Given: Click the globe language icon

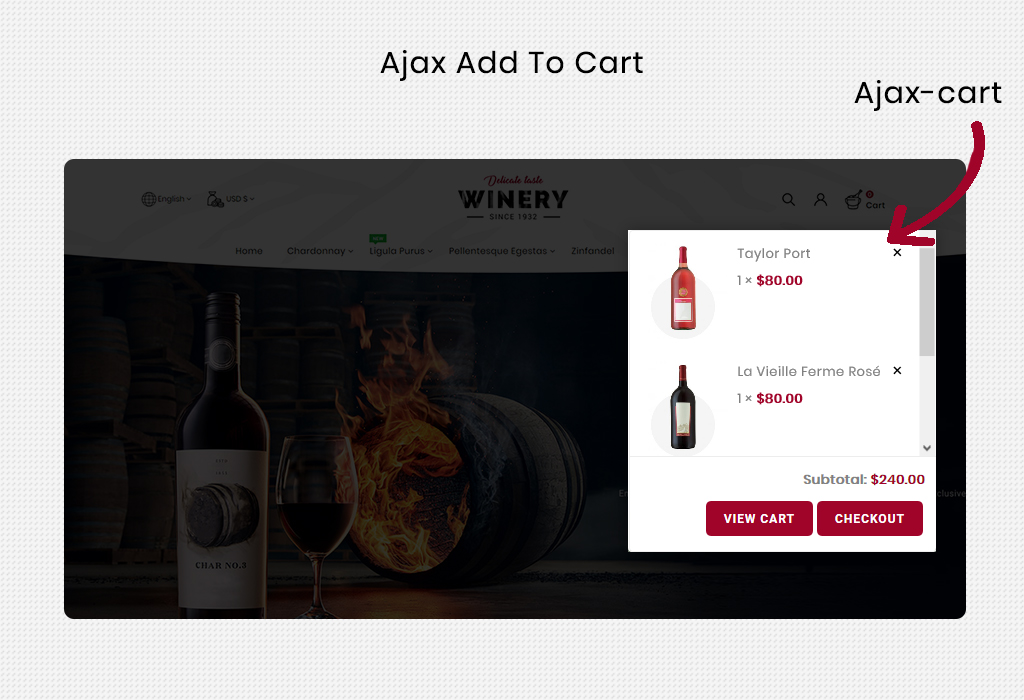Looking at the screenshot, I should click(x=148, y=199).
